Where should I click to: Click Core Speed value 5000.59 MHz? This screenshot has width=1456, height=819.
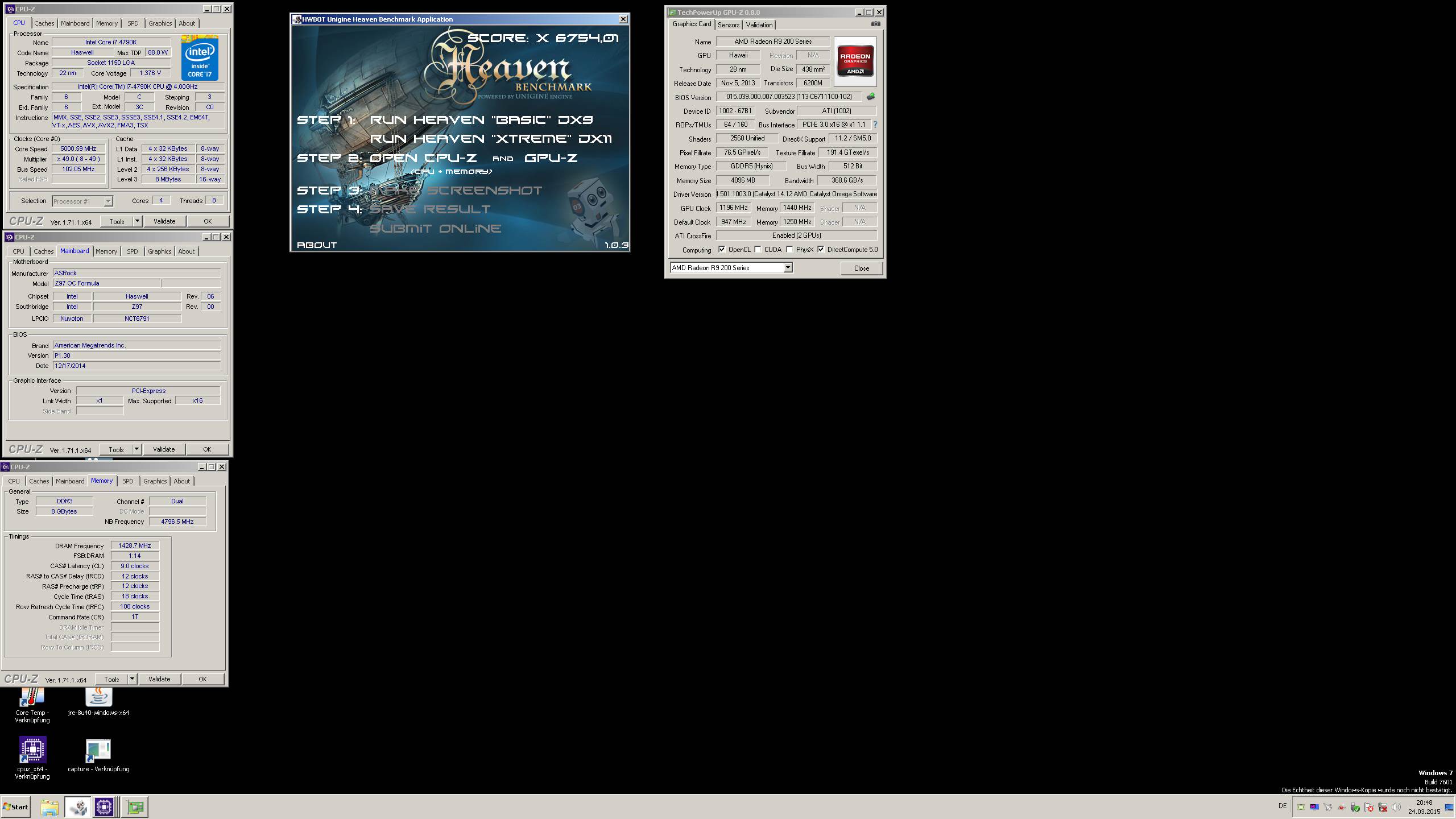pos(78,148)
